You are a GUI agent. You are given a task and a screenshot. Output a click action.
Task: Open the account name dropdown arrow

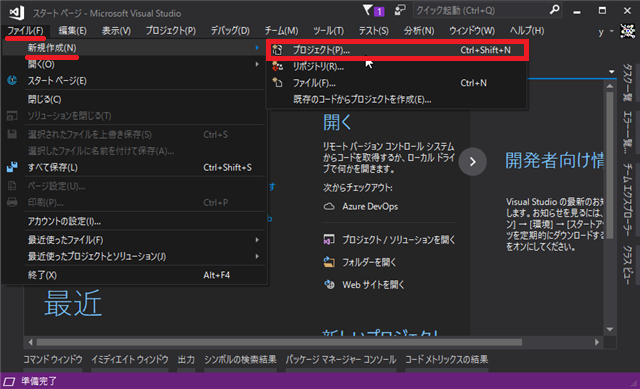[x=611, y=31]
